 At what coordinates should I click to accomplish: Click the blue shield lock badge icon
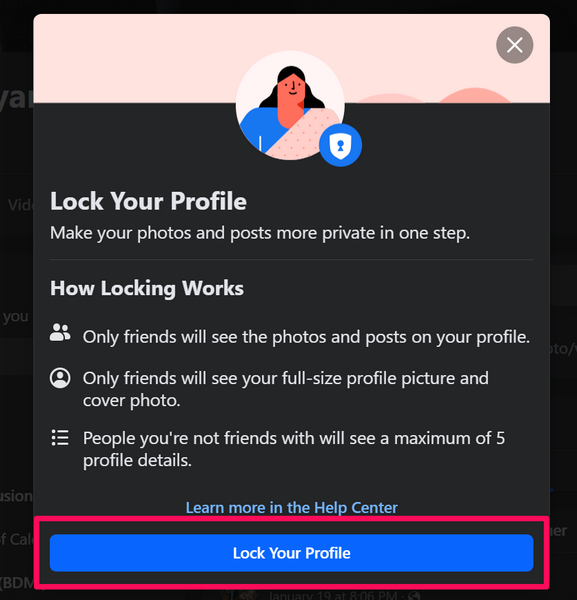click(x=340, y=145)
